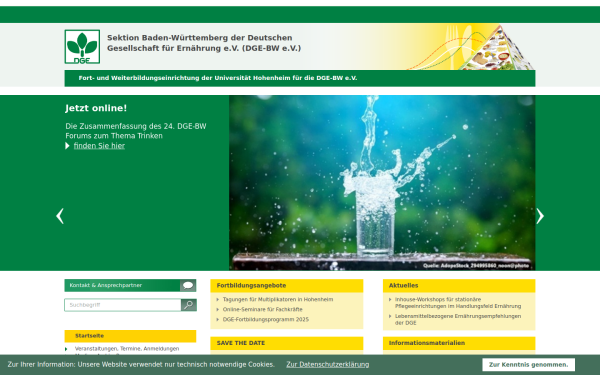
Task: Open the 'finden Sie hier' link
Action: [x=99, y=146]
